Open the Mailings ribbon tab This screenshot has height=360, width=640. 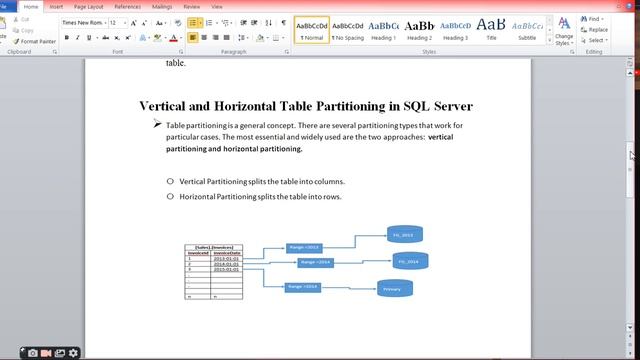162,7
